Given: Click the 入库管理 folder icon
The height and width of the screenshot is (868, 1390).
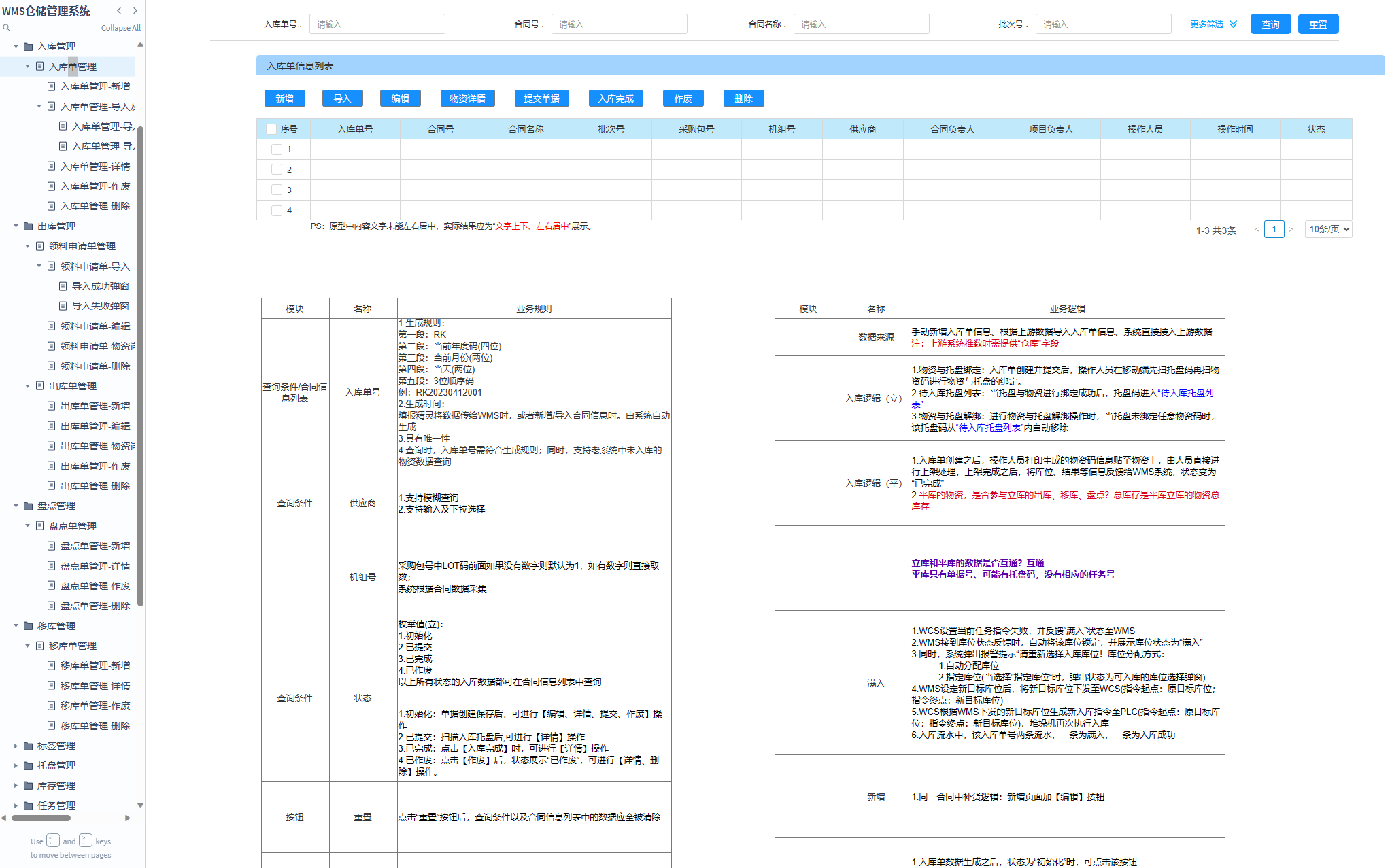Looking at the screenshot, I should (x=29, y=46).
